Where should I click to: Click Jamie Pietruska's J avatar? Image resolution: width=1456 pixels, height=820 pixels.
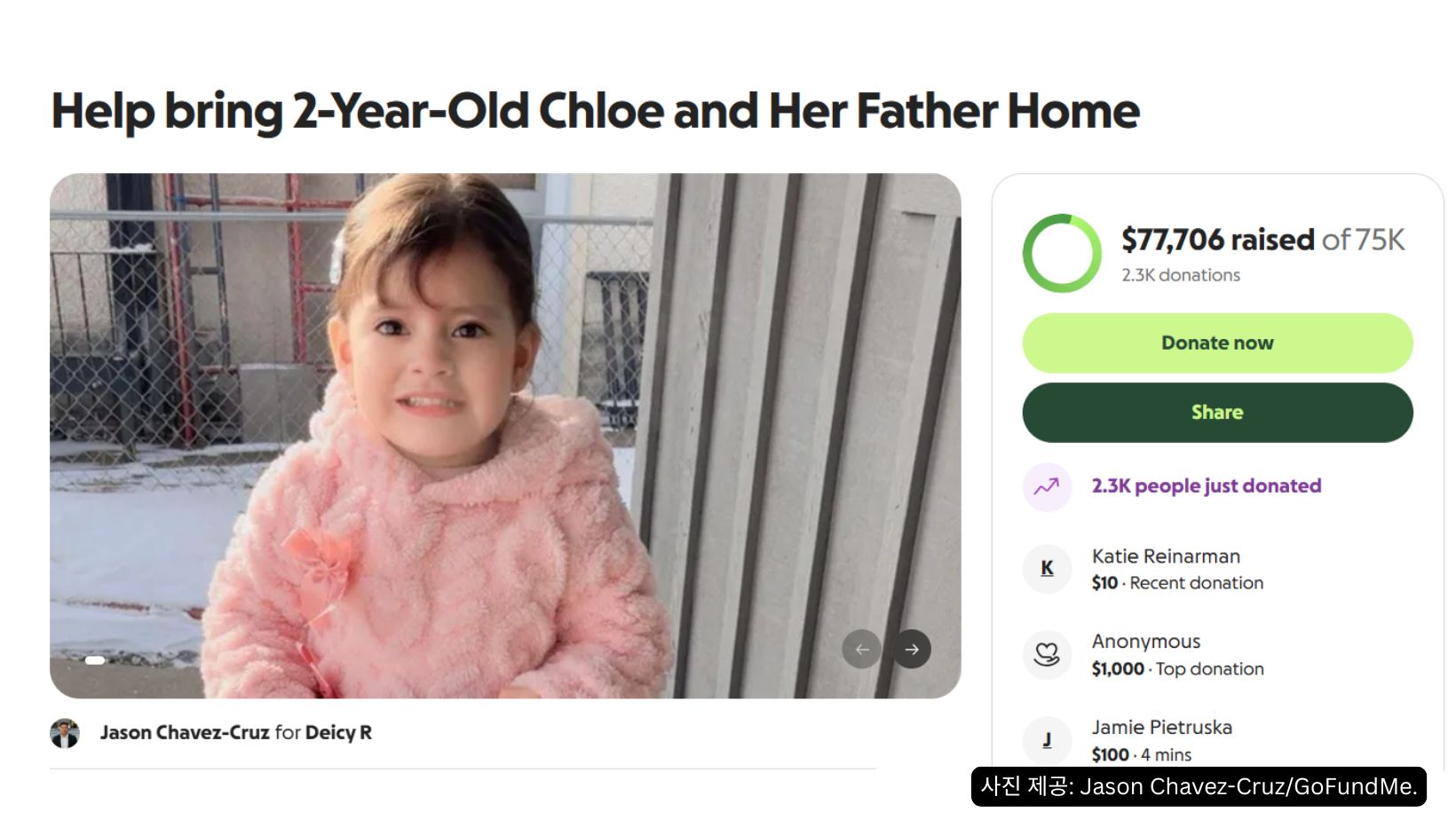point(1047,740)
